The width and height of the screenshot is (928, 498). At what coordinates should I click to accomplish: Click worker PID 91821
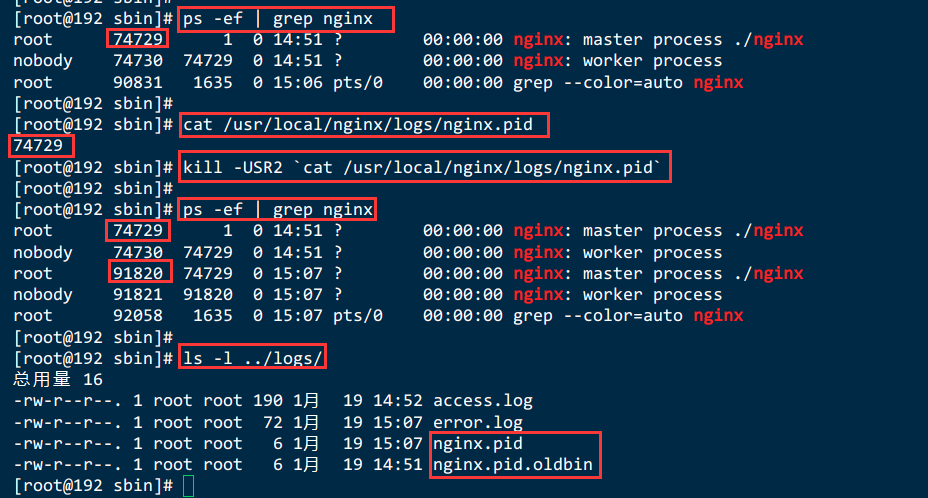[138, 295]
